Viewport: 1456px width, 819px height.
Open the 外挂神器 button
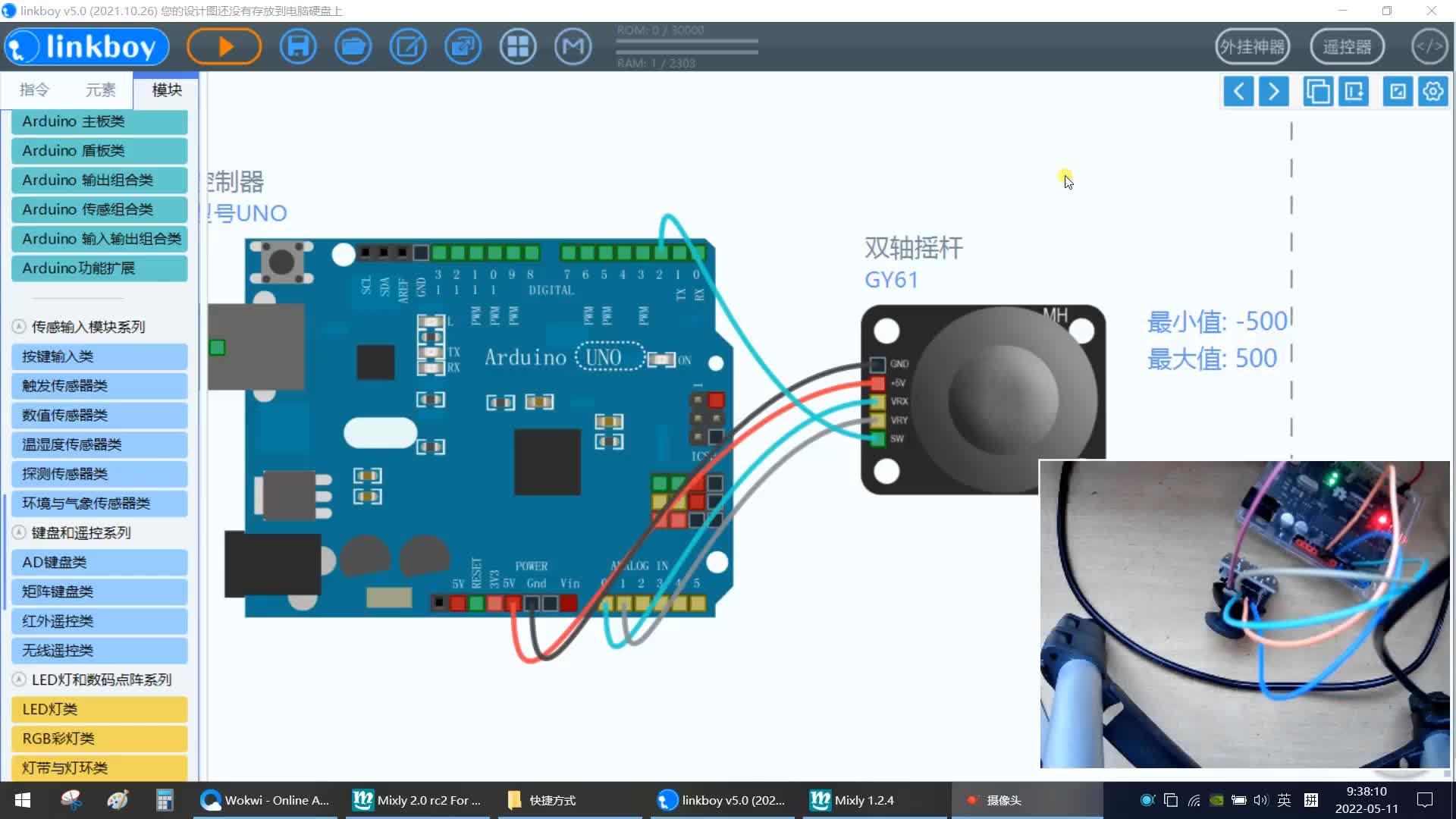coord(1252,47)
